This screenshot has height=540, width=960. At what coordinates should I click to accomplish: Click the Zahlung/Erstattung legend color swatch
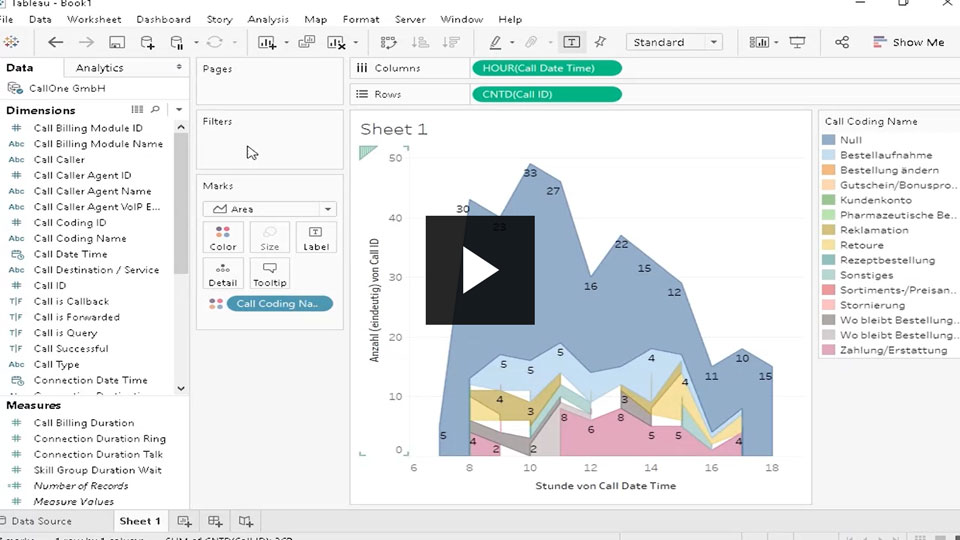coord(828,350)
